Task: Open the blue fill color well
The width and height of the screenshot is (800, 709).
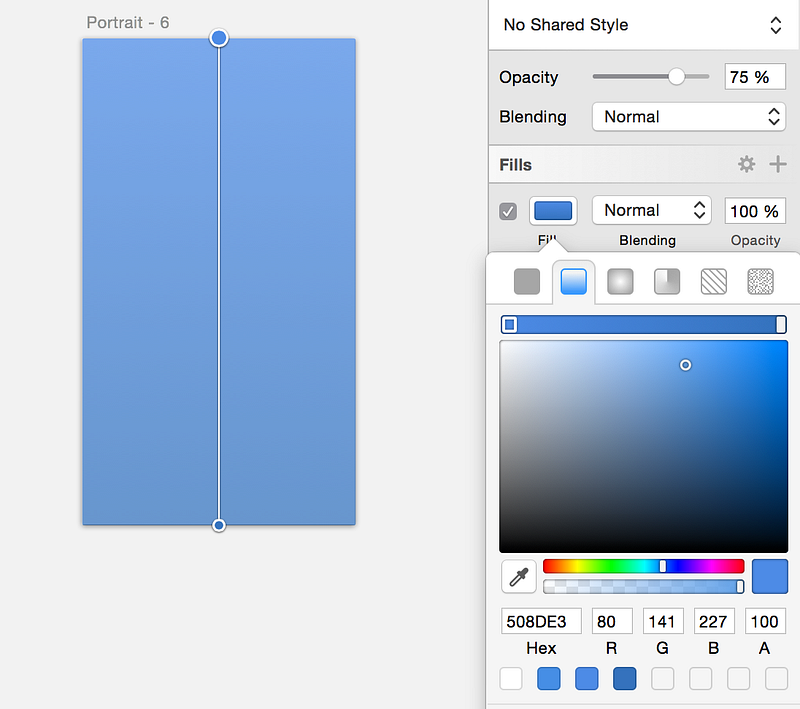Action: point(553,211)
